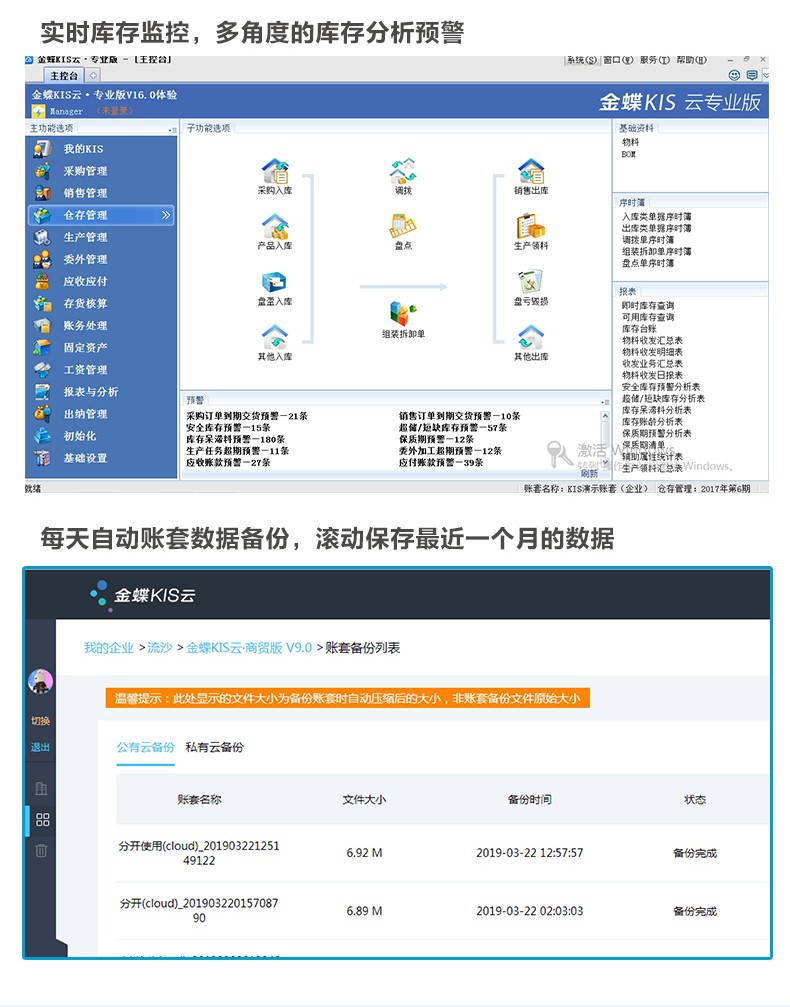Screen dimensions: 790x1007
Task: Click the 我的企业 breadcrumb link
Action: click(109, 647)
